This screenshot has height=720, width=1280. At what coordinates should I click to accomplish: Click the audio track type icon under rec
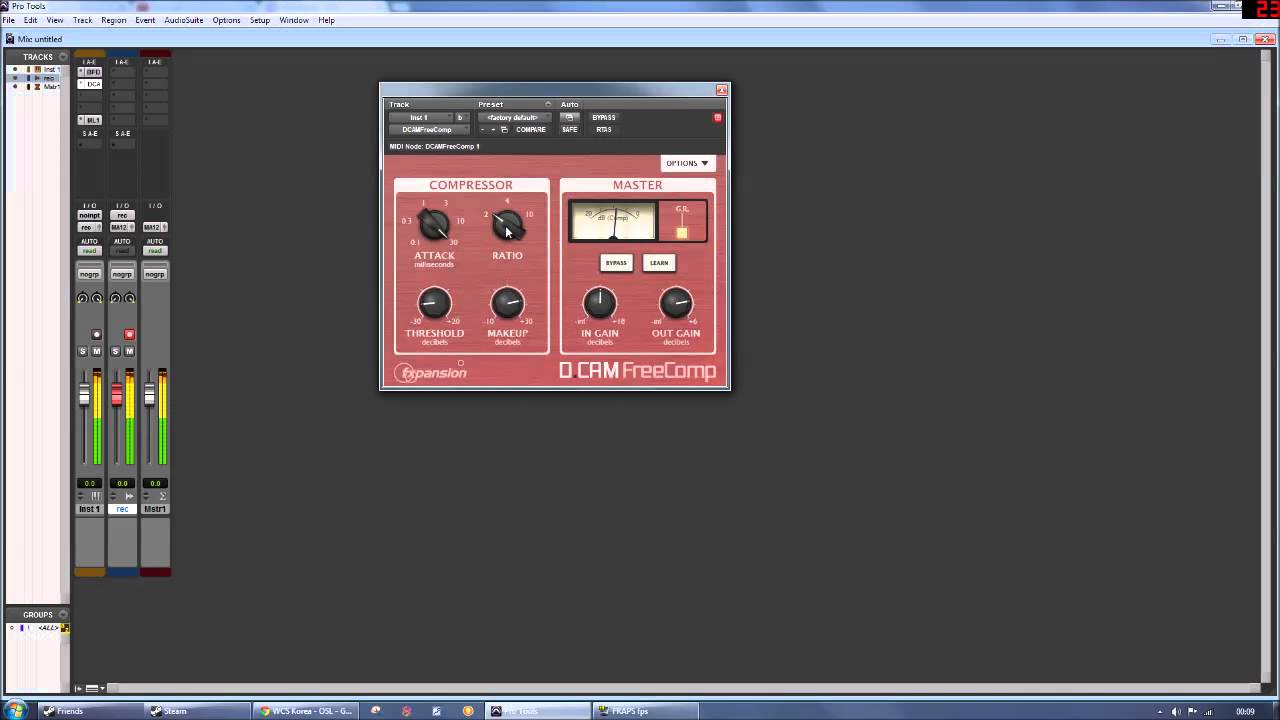[x=130, y=496]
